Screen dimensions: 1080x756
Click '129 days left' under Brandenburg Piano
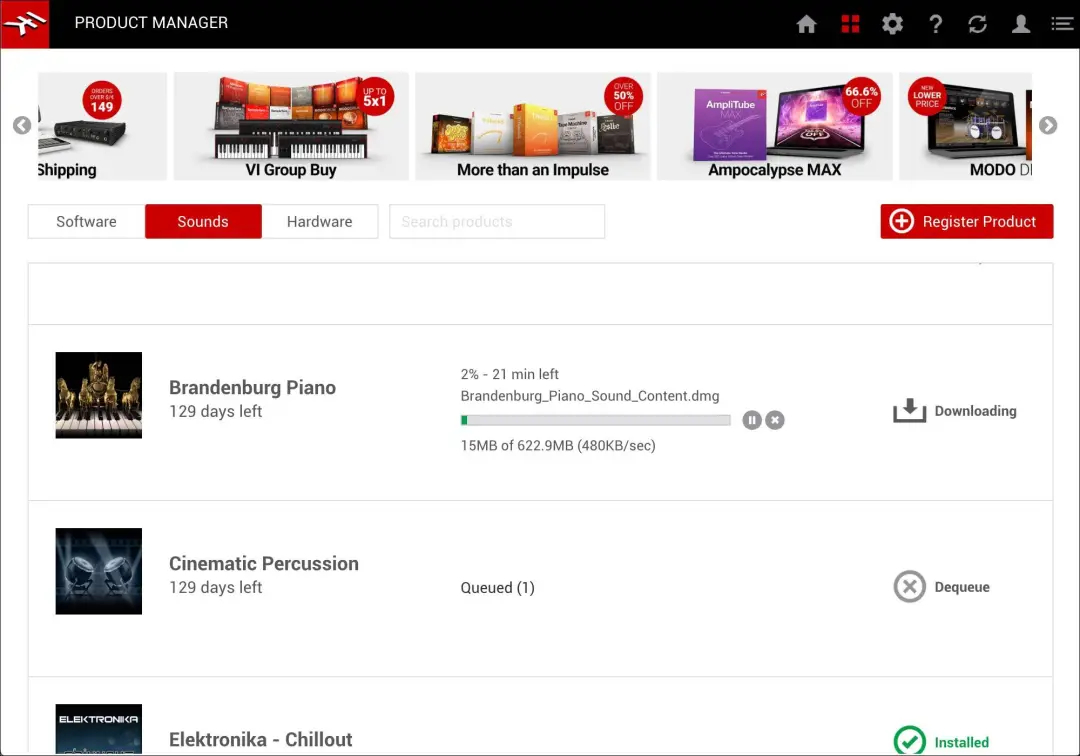pos(216,411)
